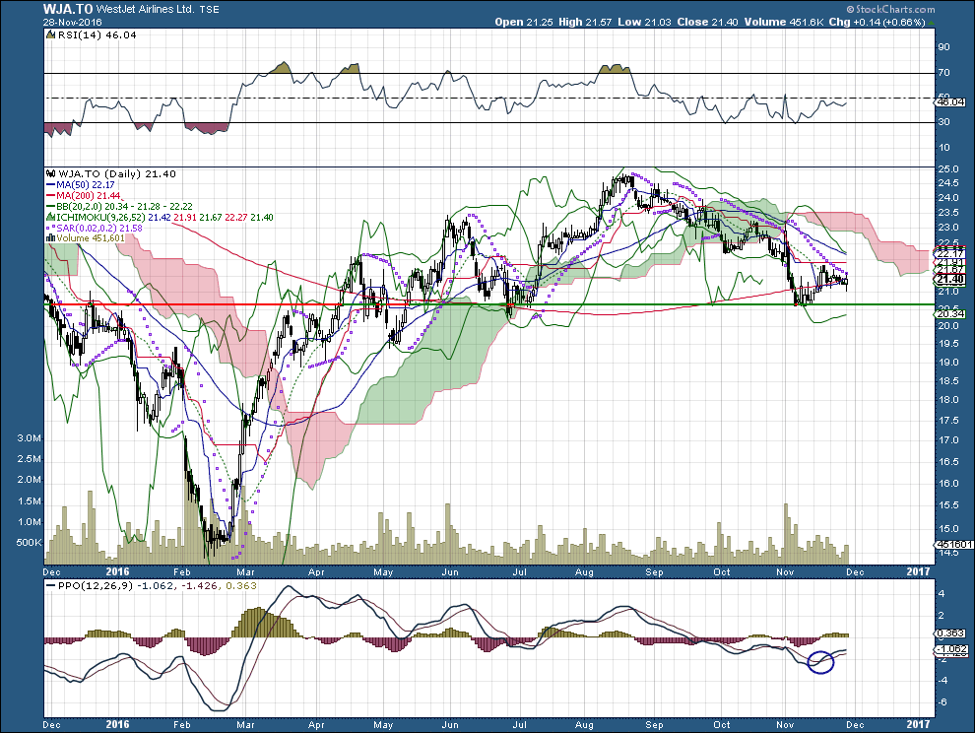Click the 20.34 lower band price tag
This screenshot has width=975, height=733.
click(951, 314)
